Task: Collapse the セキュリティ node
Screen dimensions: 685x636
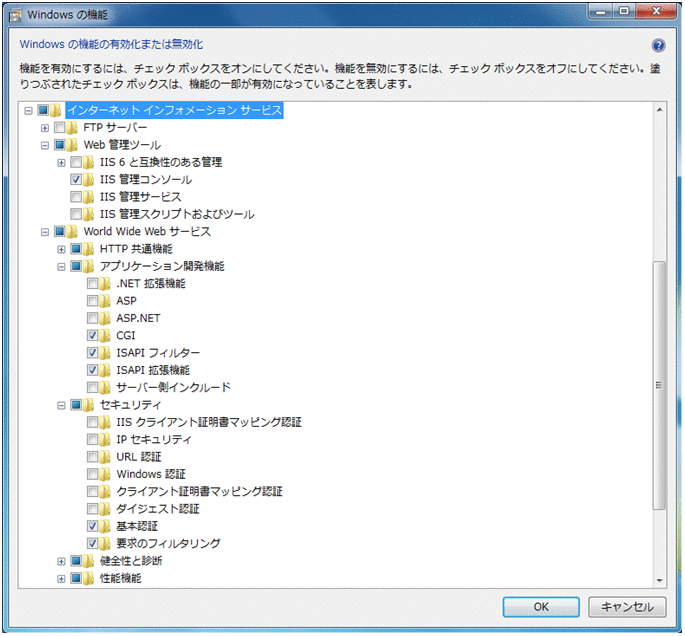Action: tap(61, 406)
